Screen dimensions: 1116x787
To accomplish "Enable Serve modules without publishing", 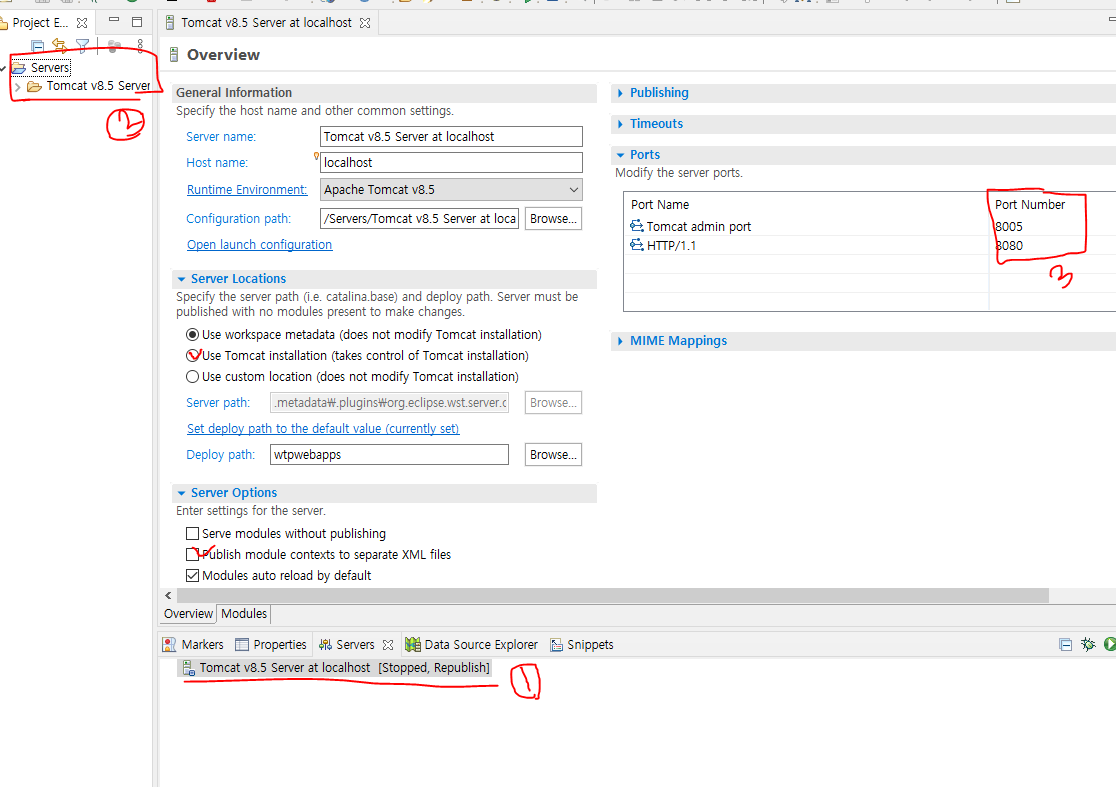I will pos(192,534).
